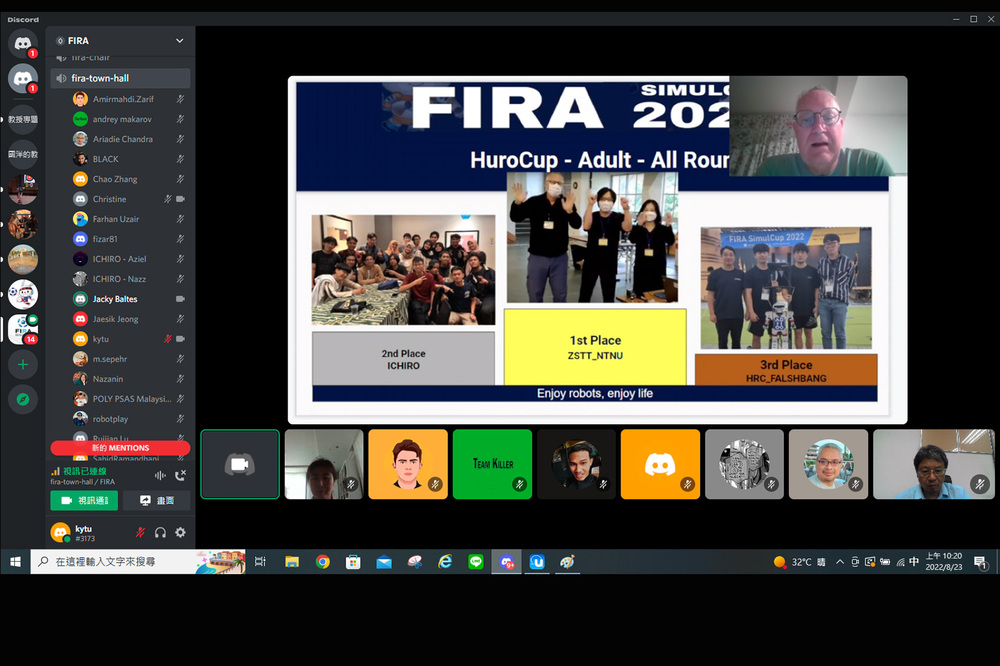The height and width of the screenshot is (666, 1000).
Task: Click the Add a Server plus icon
Action: [23, 365]
